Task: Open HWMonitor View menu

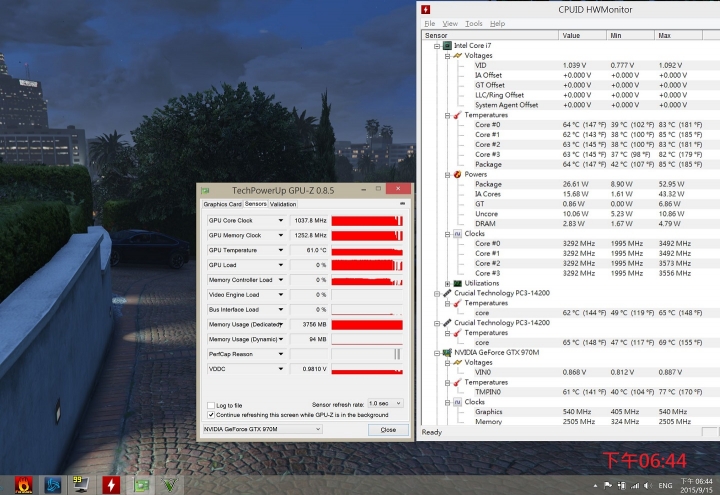Action: point(450,23)
